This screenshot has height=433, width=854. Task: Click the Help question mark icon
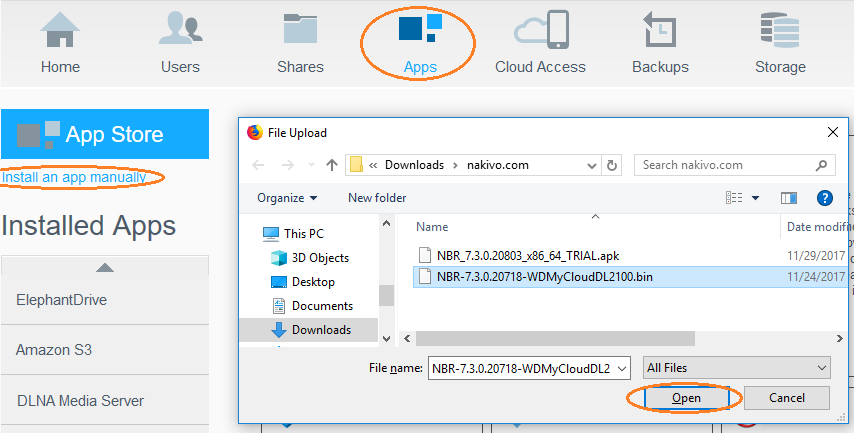pos(825,198)
